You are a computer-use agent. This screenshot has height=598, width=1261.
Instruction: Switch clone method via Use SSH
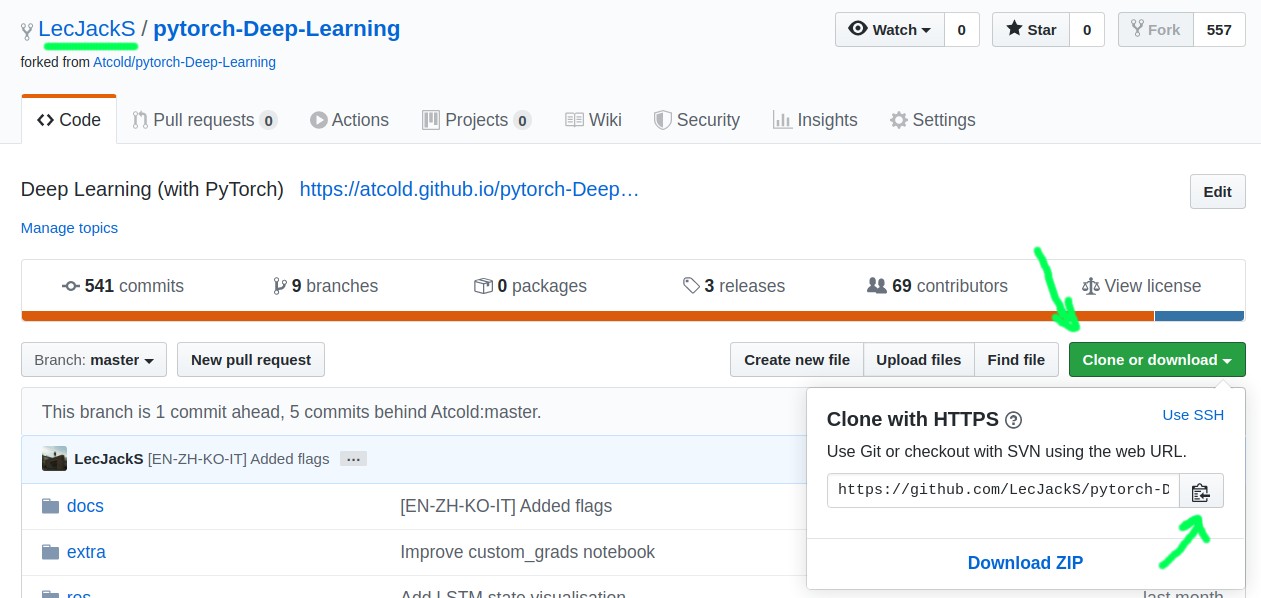pyautogui.click(x=1192, y=415)
